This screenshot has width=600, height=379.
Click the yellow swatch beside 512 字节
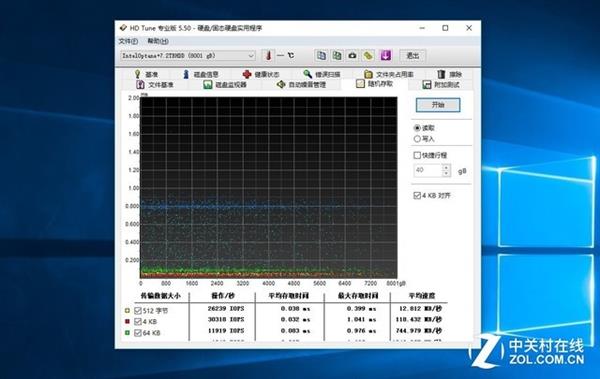point(127,310)
